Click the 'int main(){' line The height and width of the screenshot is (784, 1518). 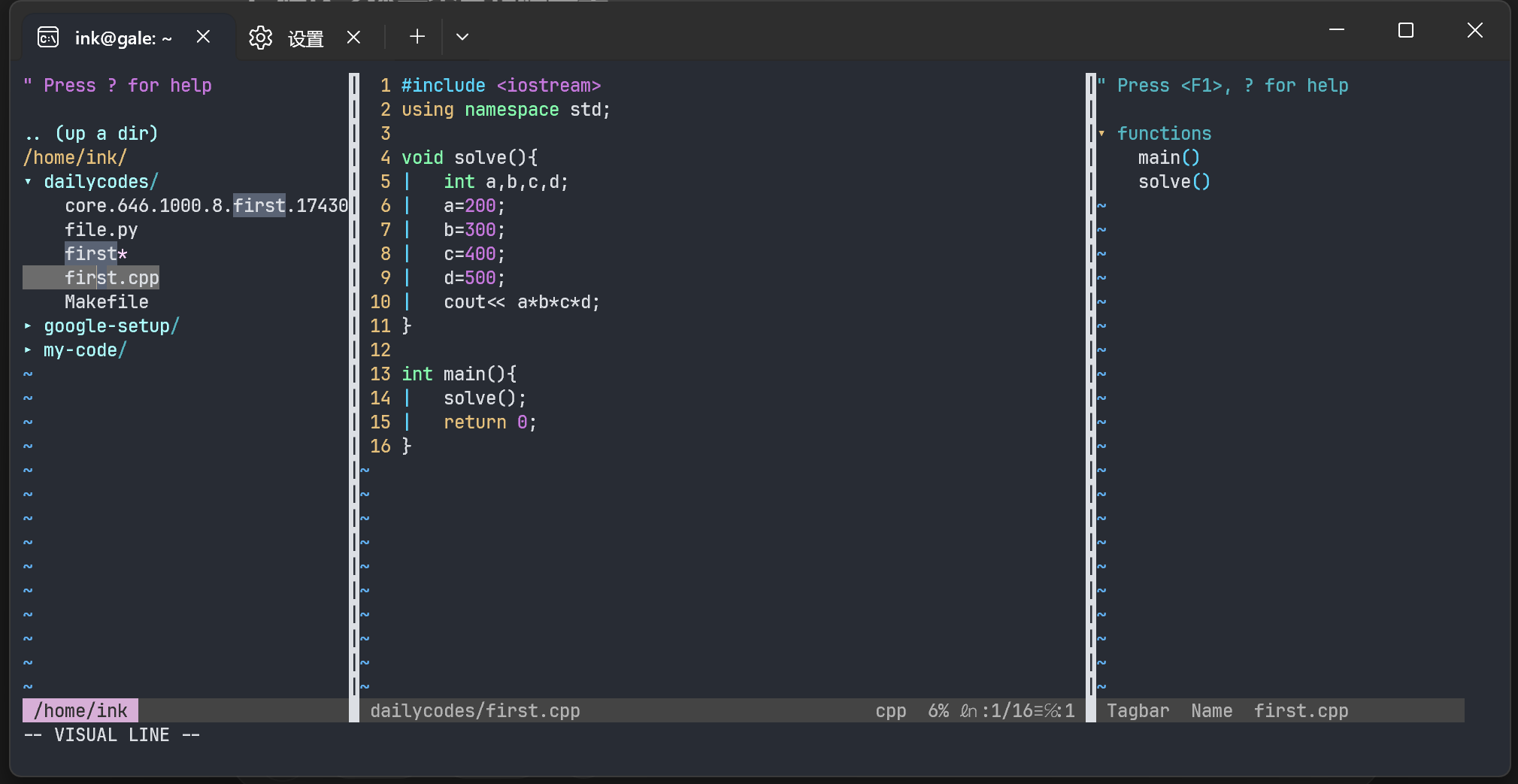point(459,374)
